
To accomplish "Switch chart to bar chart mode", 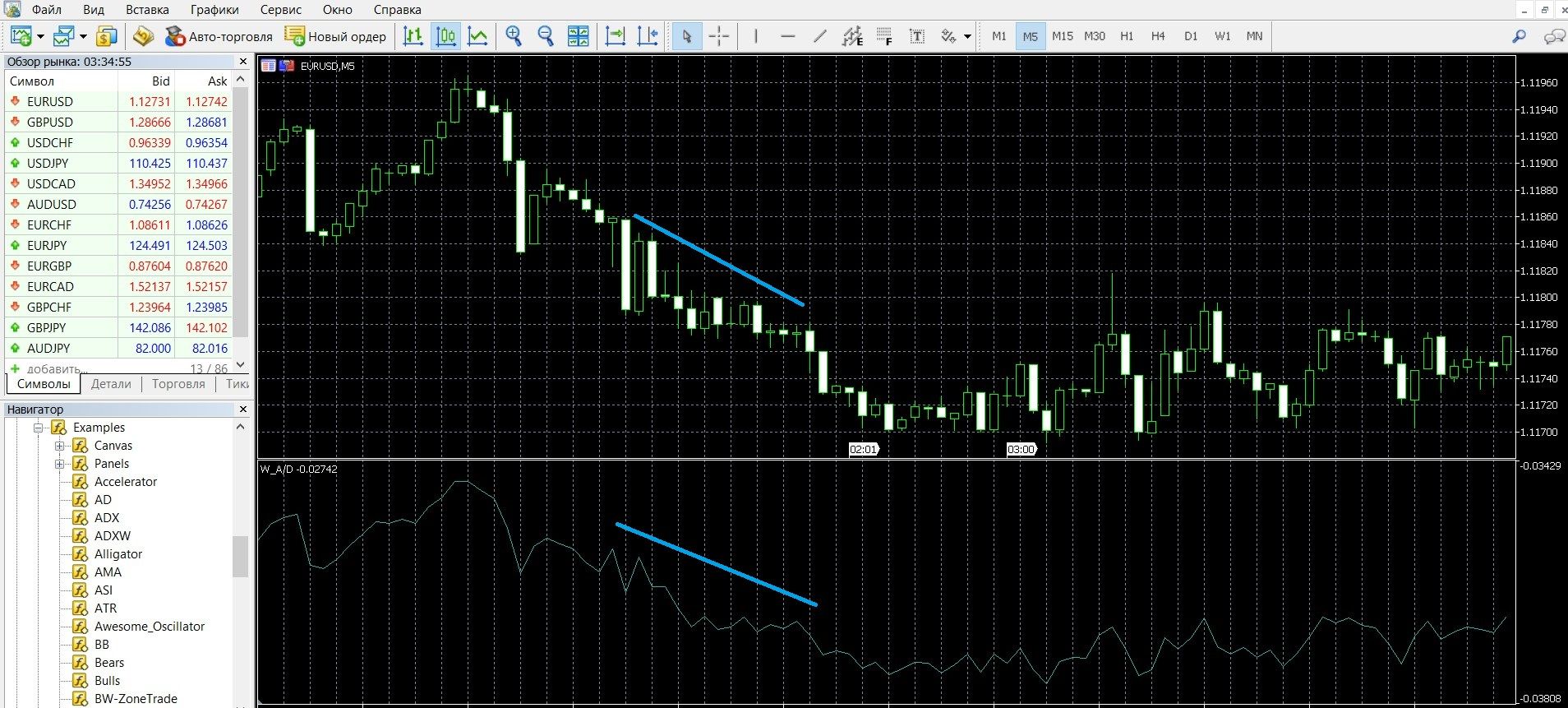I will coord(413,36).
